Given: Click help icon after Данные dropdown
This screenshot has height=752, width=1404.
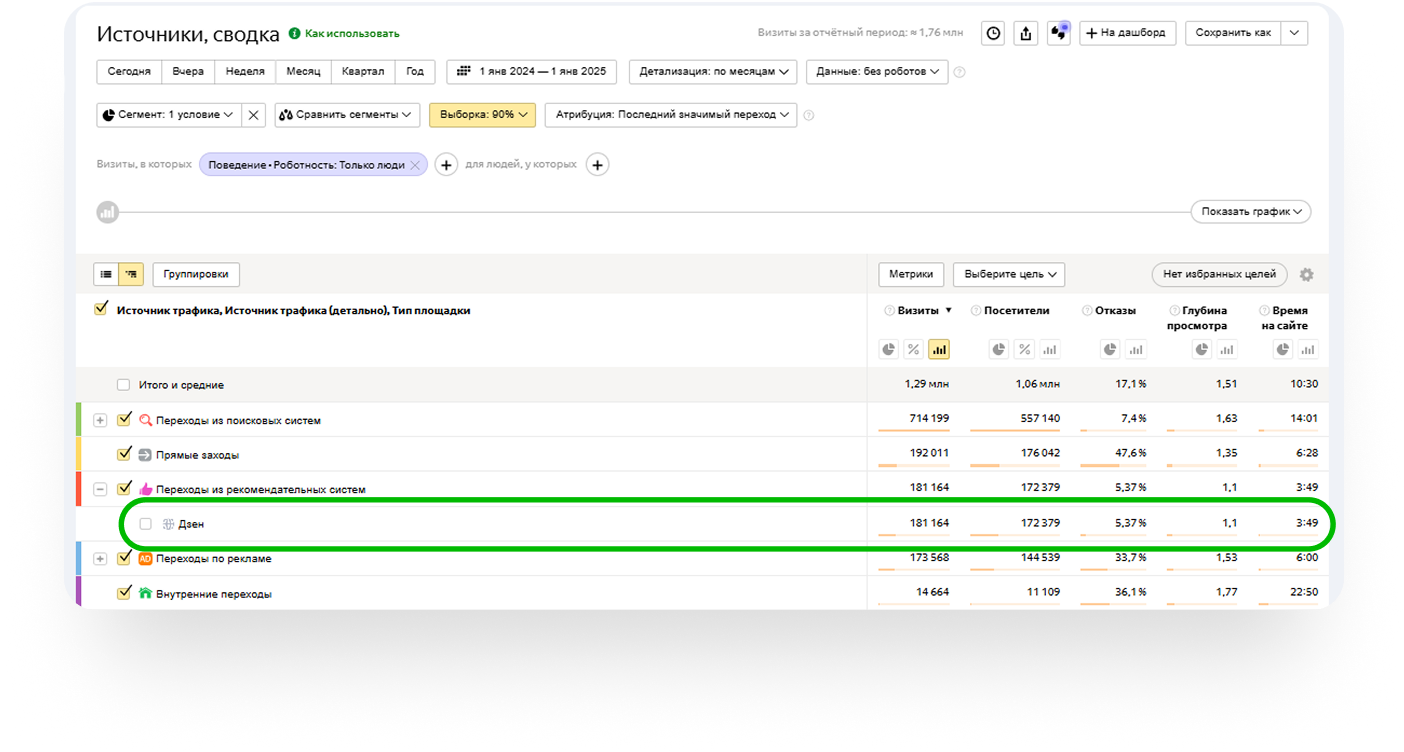Looking at the screenshot, I should tap(960, 72).
